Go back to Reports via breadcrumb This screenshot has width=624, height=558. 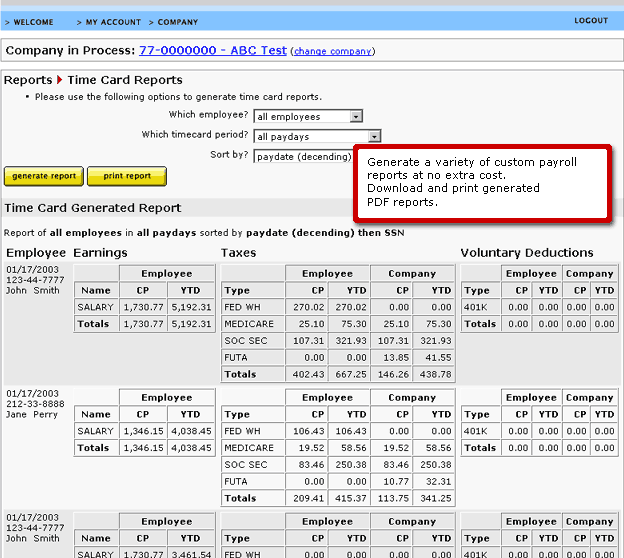click(28, 80)
